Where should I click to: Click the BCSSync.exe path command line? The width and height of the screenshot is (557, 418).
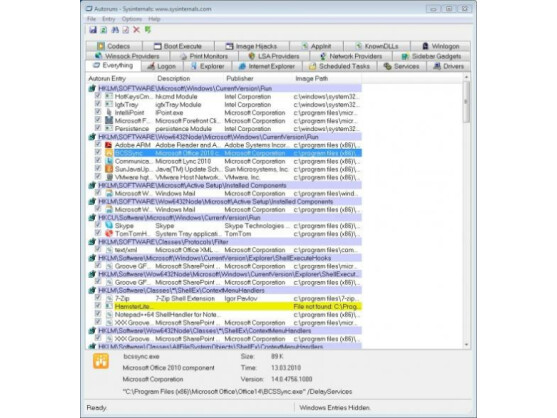[237, 391]
